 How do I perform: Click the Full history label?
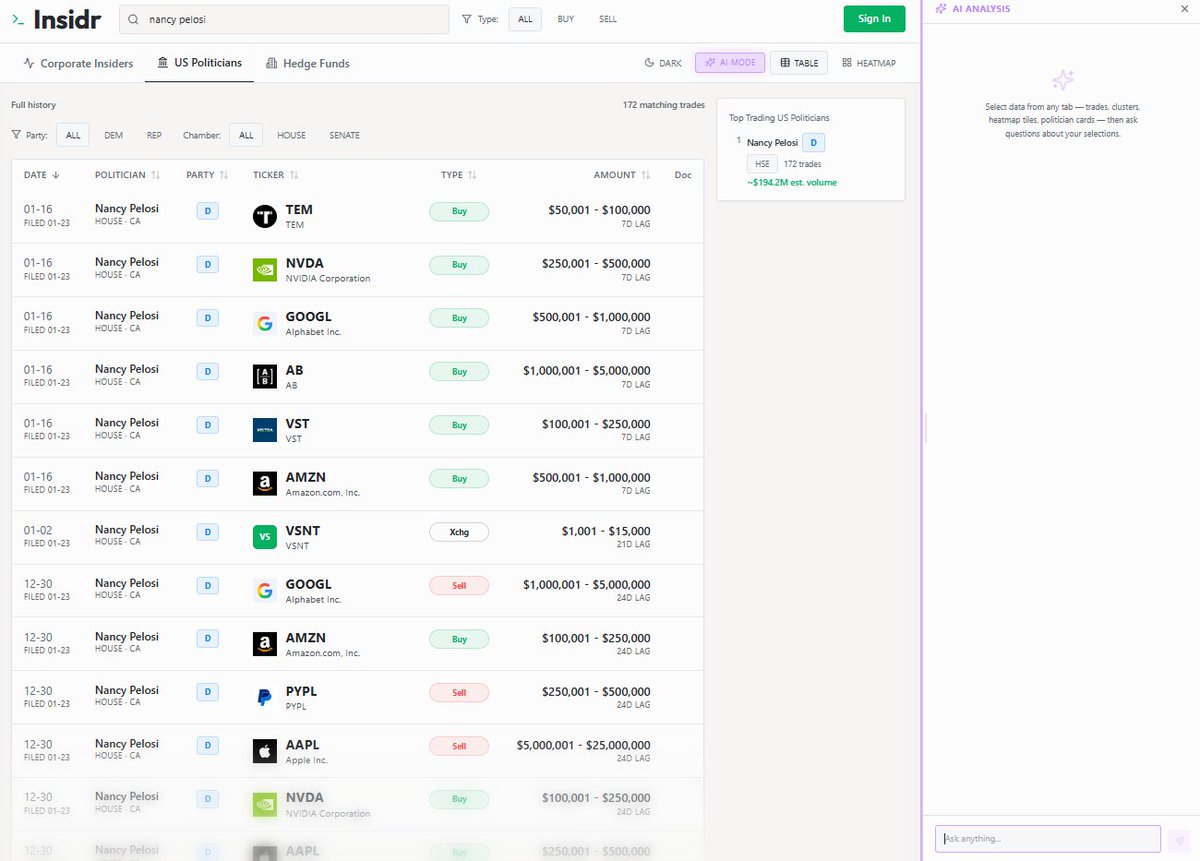tap(34, 105)
